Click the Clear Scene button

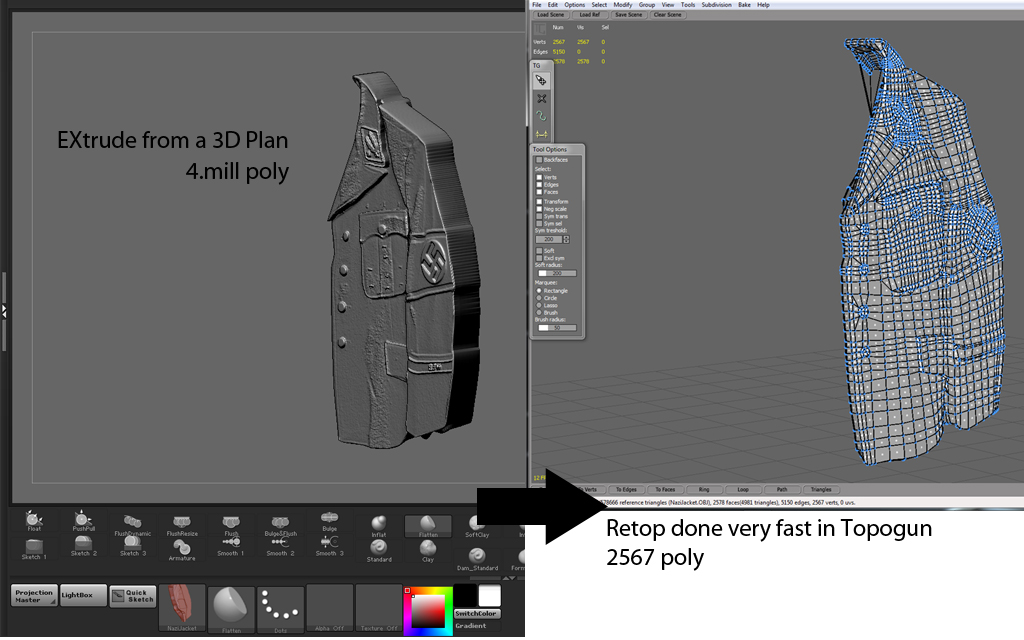[667, 15]
